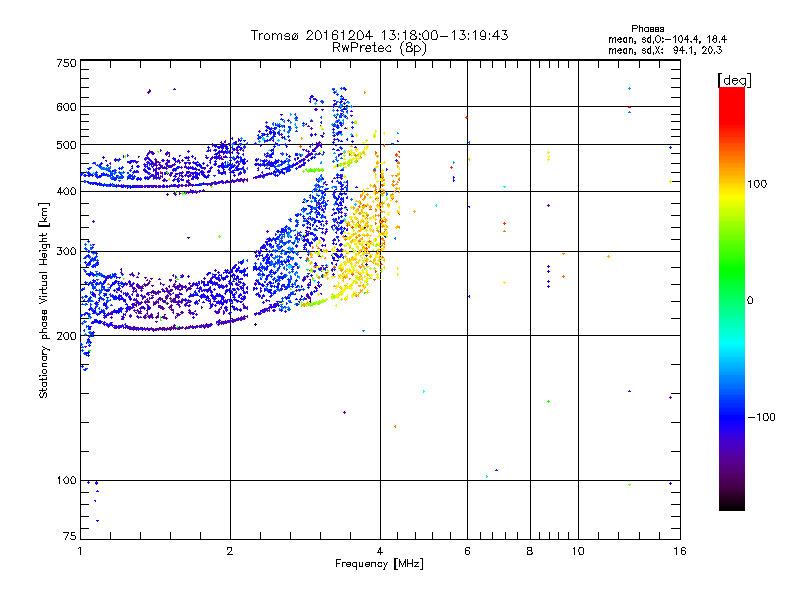Image resolution: width=800 pixels, height=600 pixels.
Task: Click the "200" height axis label
Action: click(x=66, y=336)
